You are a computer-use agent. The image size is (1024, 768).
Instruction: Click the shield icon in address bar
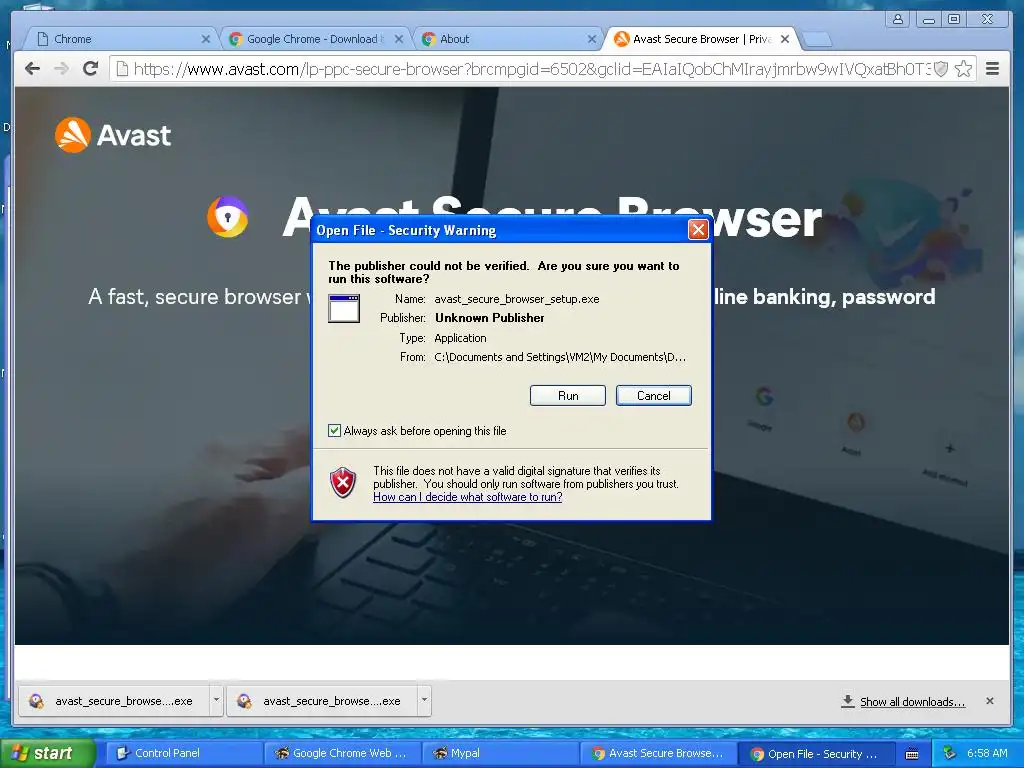[940, 69]
